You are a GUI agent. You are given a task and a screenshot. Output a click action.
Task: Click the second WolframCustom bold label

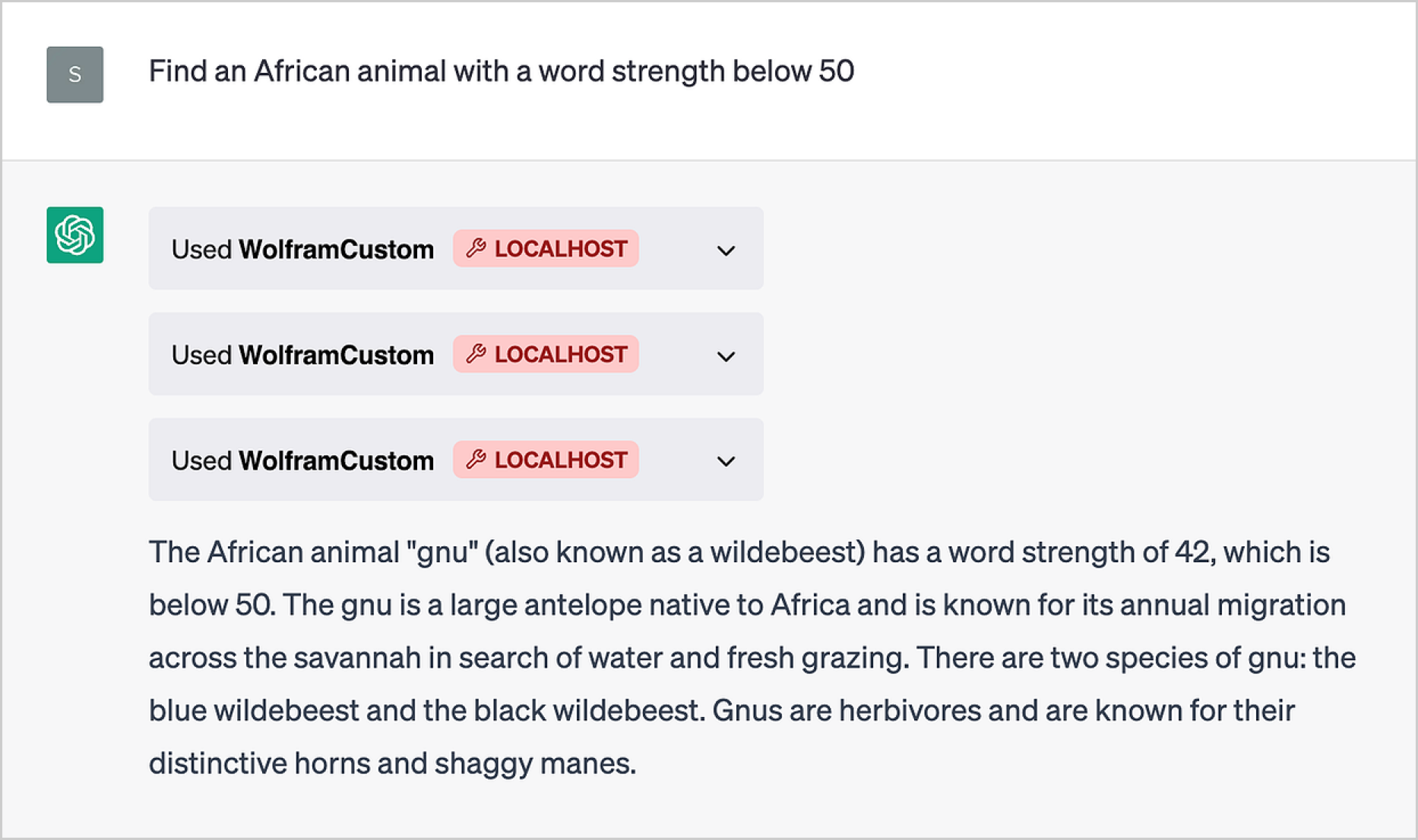pyautogui.click(x=337, y=355)
